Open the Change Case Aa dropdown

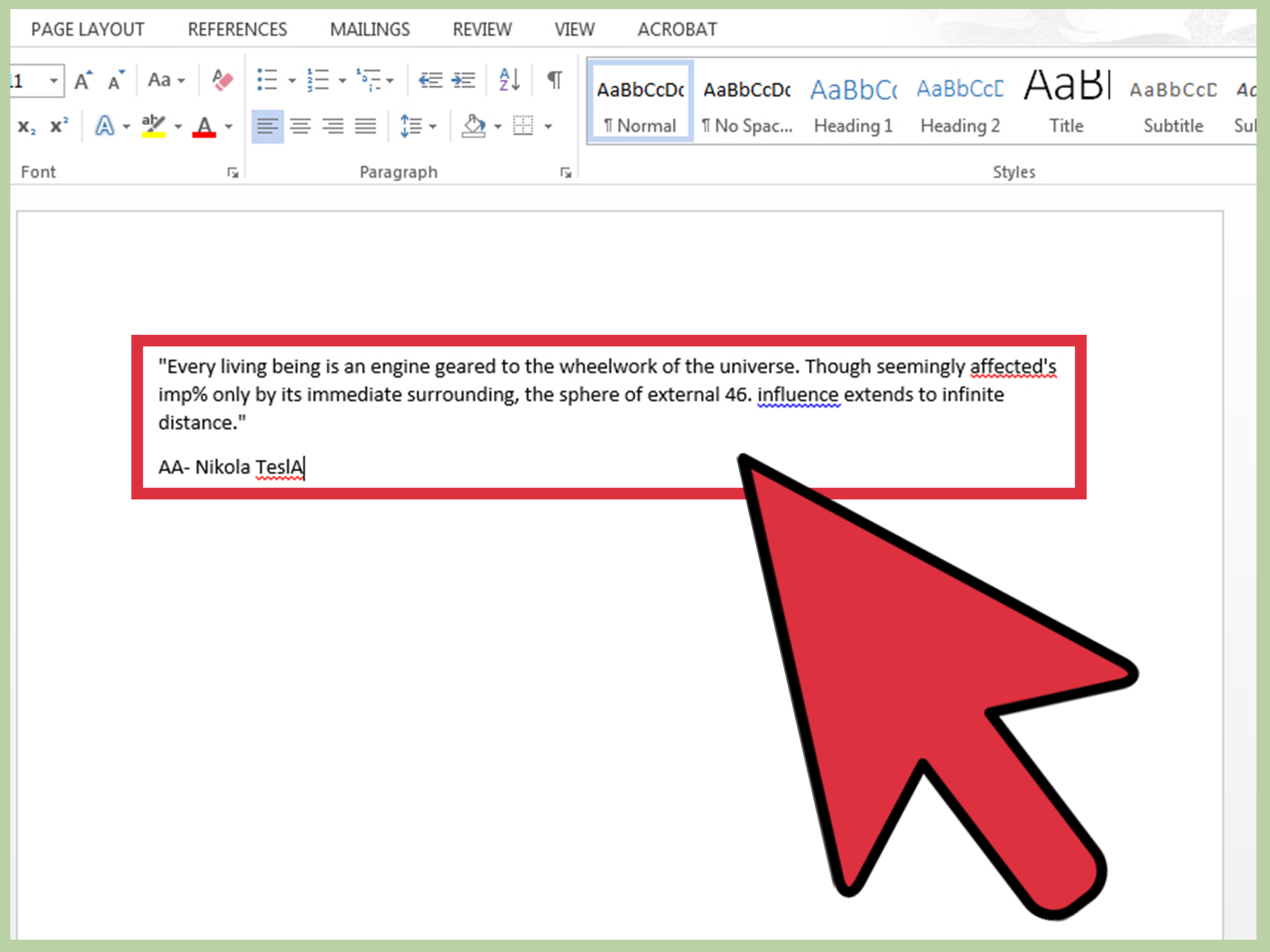point(167,80)
